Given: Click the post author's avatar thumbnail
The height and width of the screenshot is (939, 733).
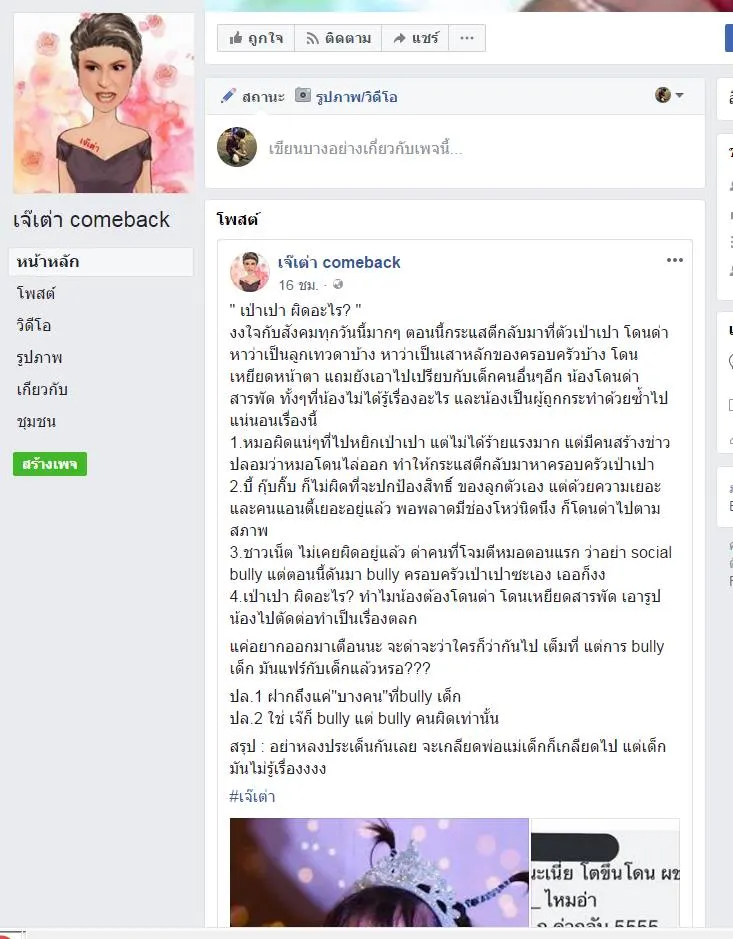Looking at the screenshot, I should (250, 272).
